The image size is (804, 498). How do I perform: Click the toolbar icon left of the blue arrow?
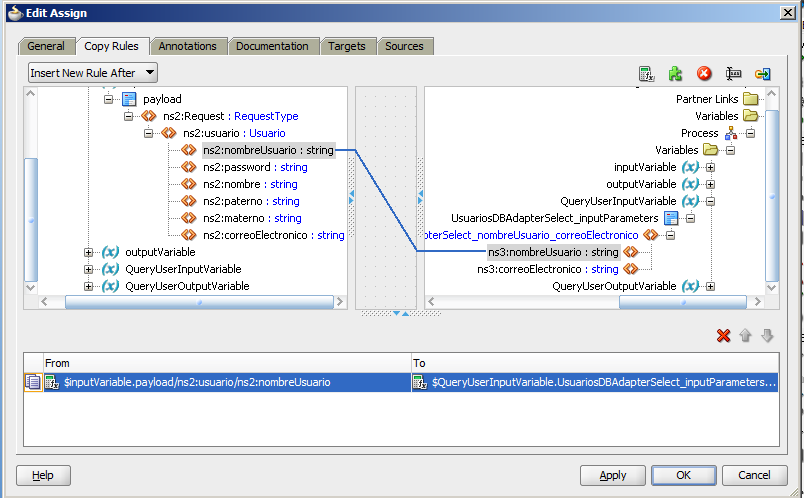pyautogui.click(x=733, y=74)
